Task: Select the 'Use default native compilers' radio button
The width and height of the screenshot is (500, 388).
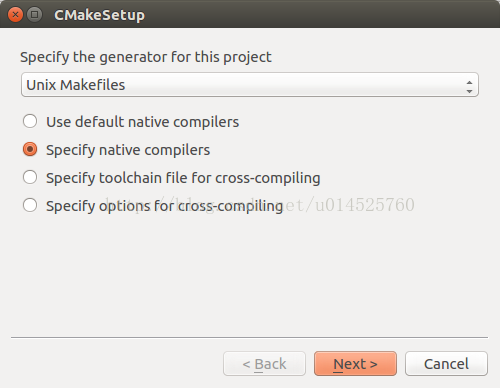Action: click(30, 121)
